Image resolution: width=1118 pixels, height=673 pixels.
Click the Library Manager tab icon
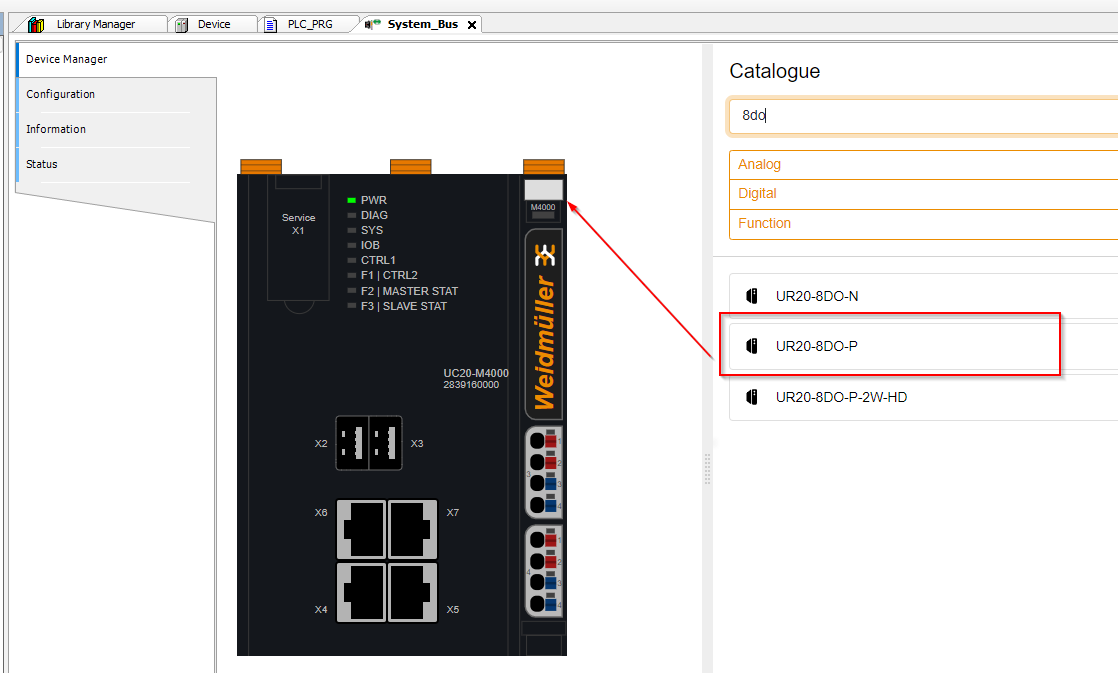[36, 25]
